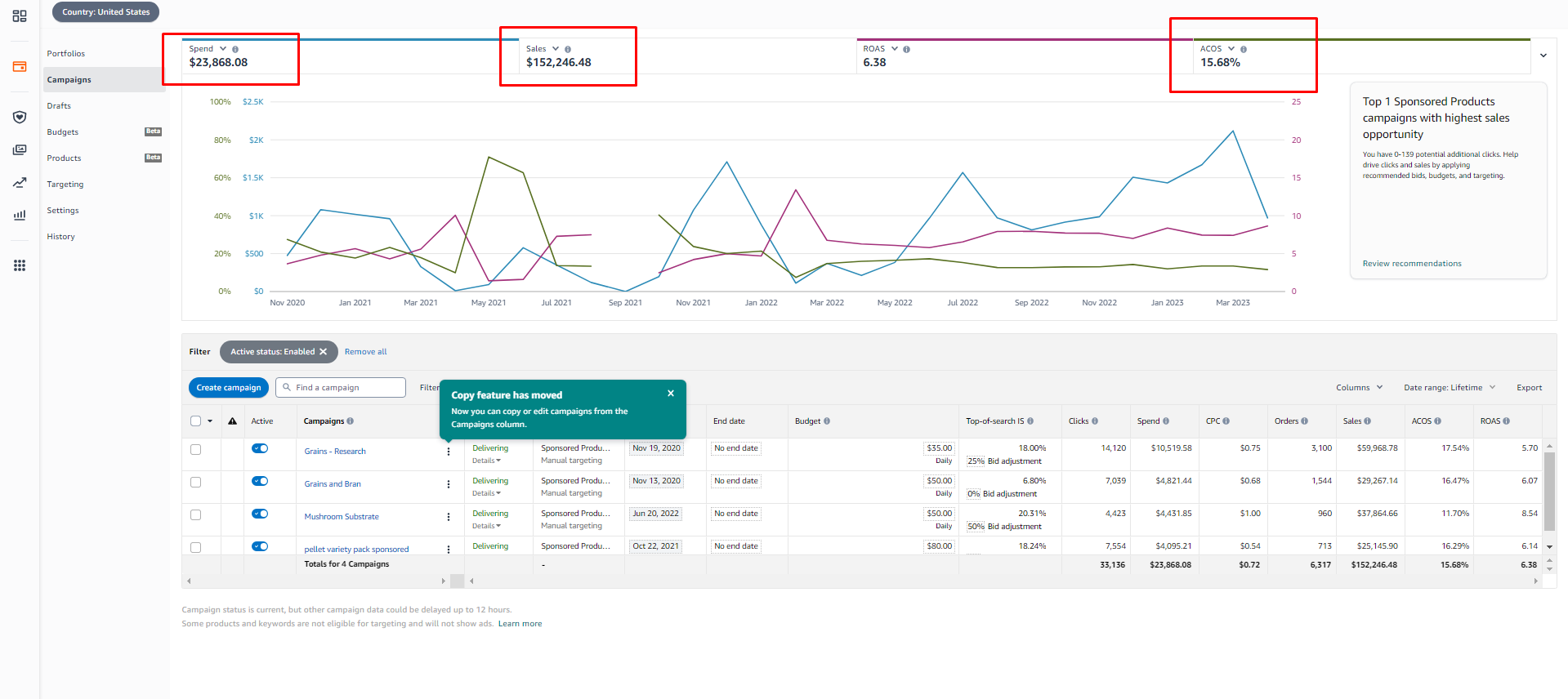Open the dashboard grid icon in sidebar

[x=20, y=16]
